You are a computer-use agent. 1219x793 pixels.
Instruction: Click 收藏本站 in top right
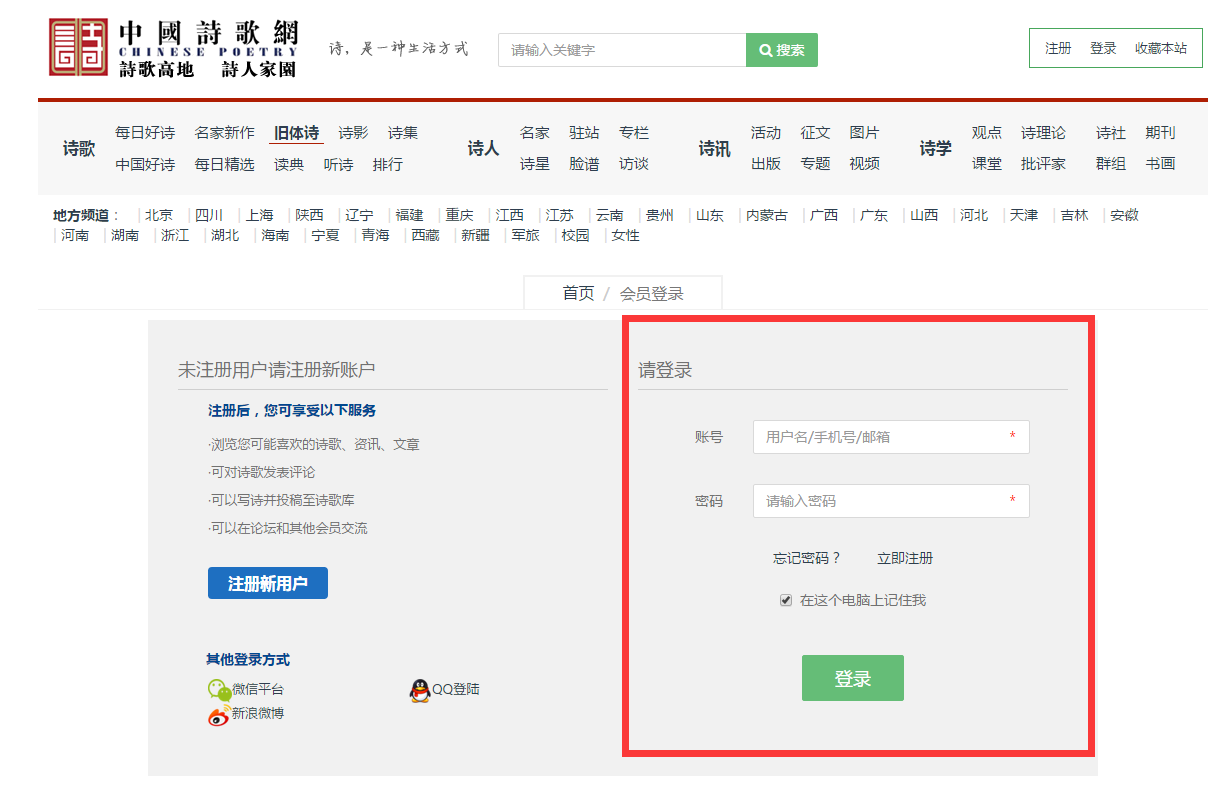tap(1161, 48)
